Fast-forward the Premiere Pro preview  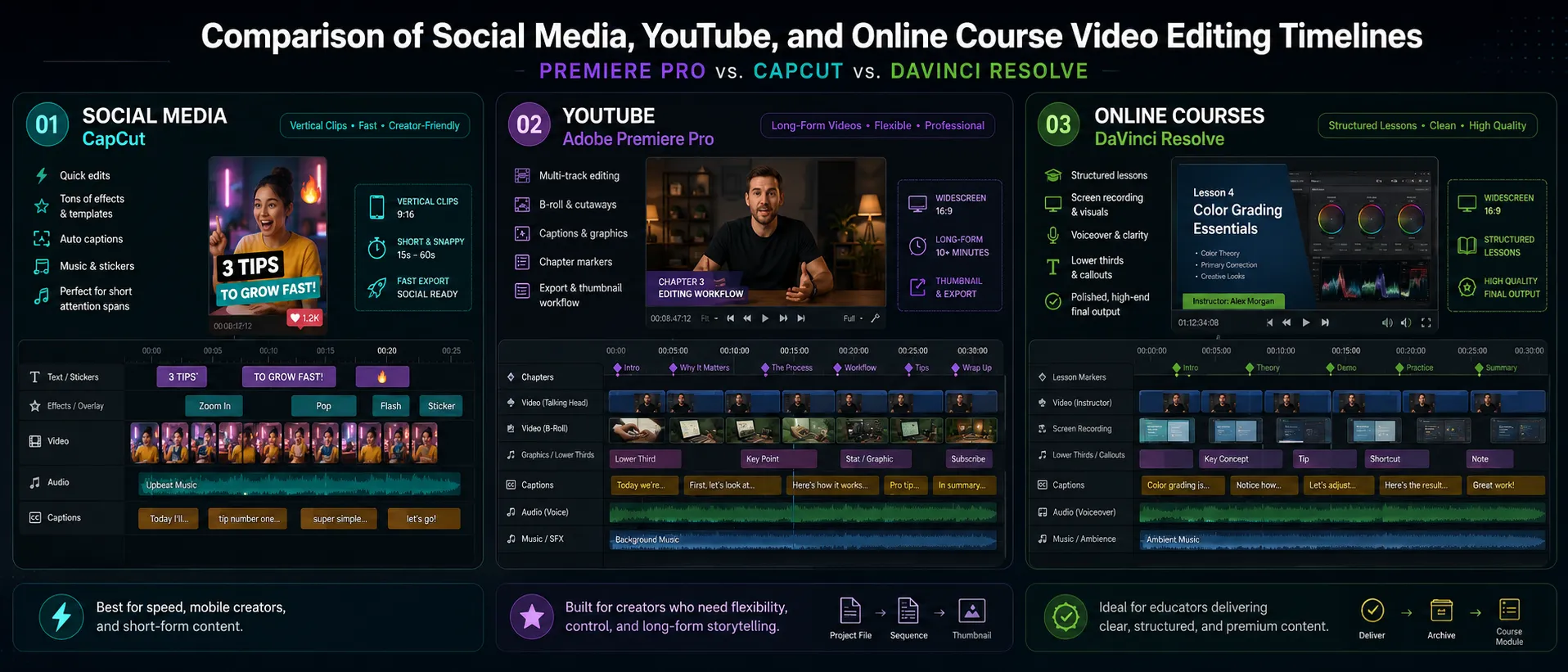[x=783, y=318]
